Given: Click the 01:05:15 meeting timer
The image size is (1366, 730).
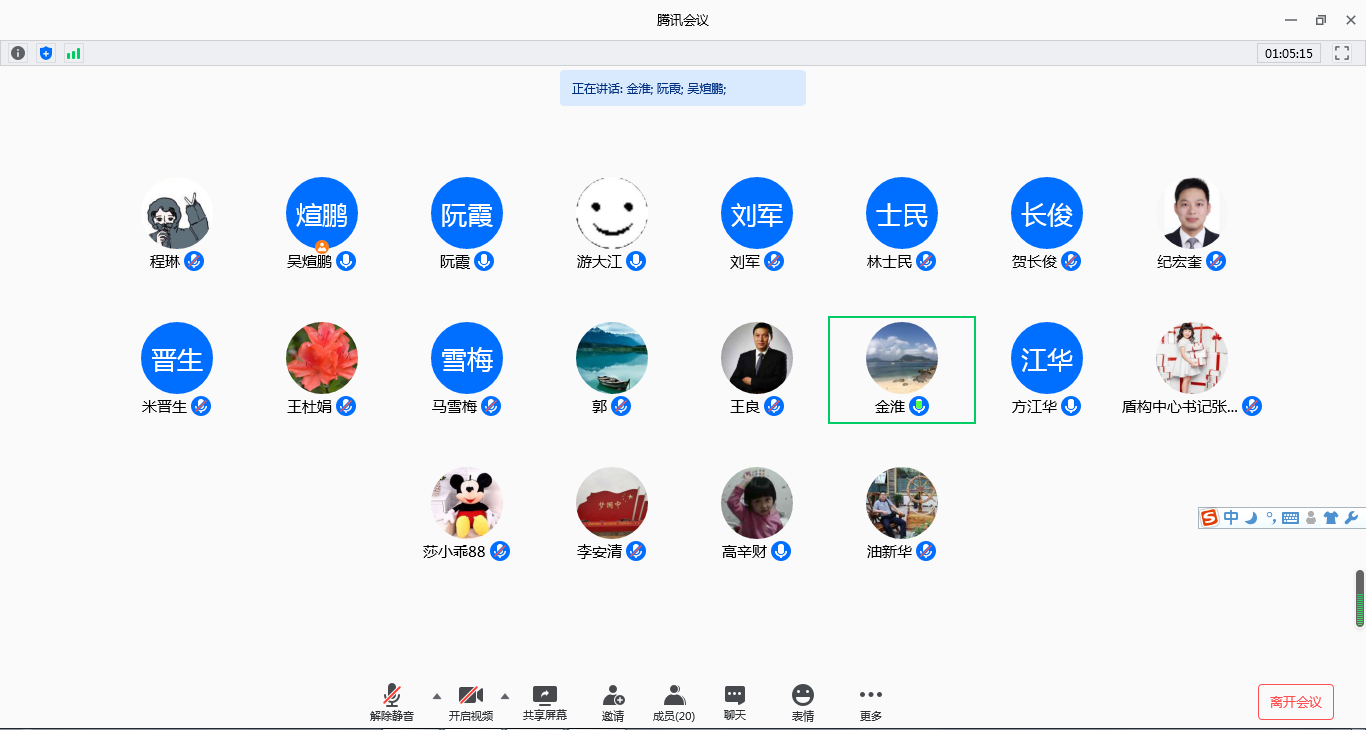Looking at the screenshot, I should tap(1289, 53).
